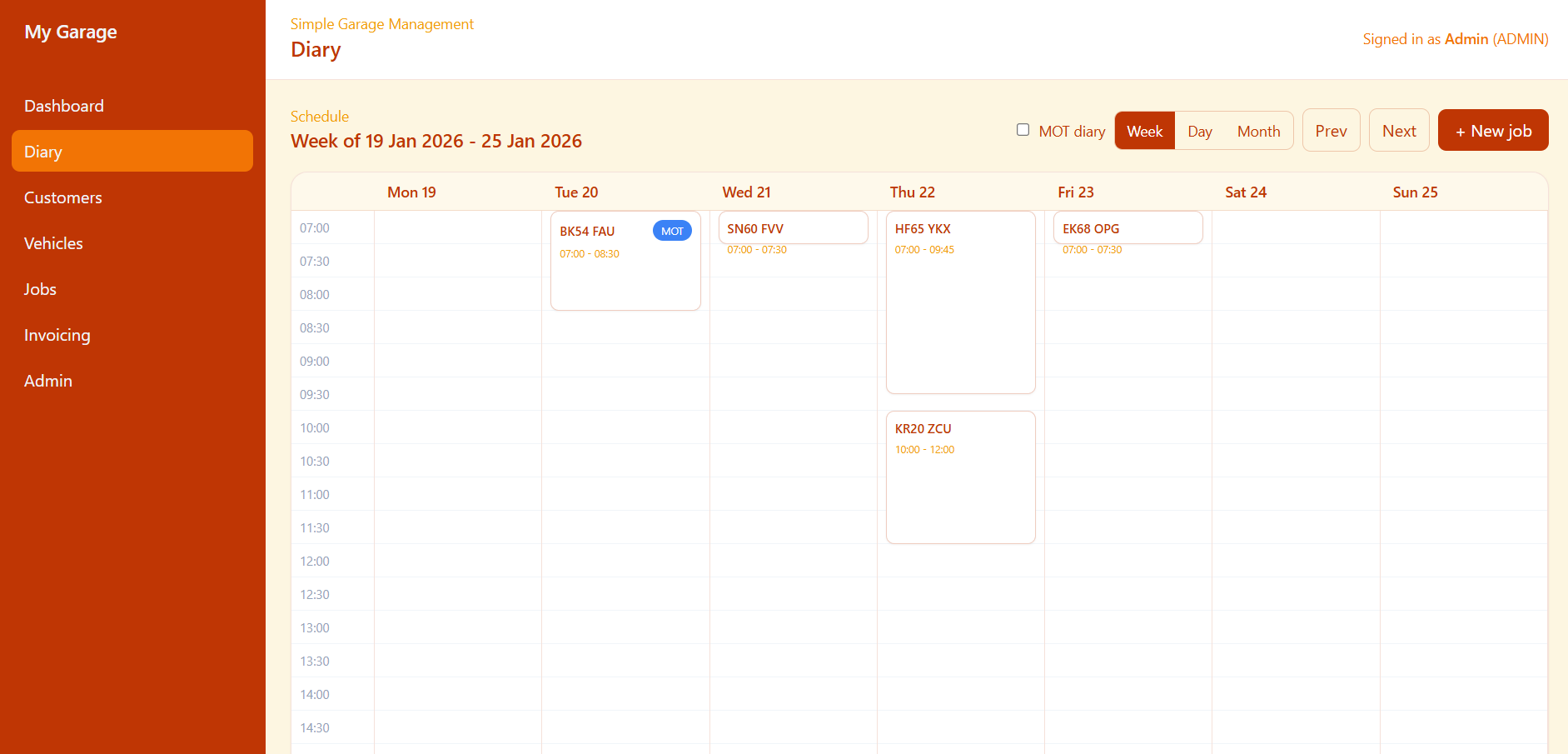Advance to next week with Next

pos(1399,131)
